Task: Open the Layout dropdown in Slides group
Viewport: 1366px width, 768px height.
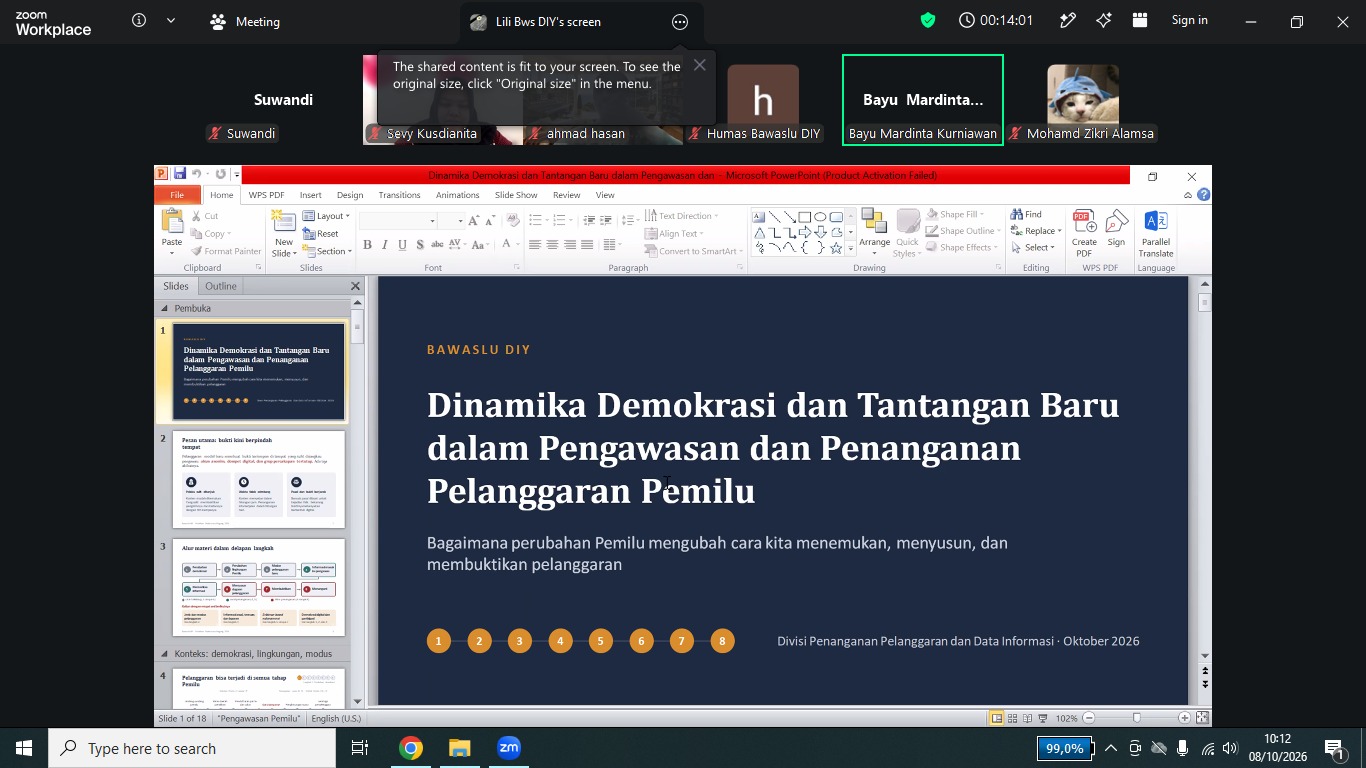Action: point(326,216)
